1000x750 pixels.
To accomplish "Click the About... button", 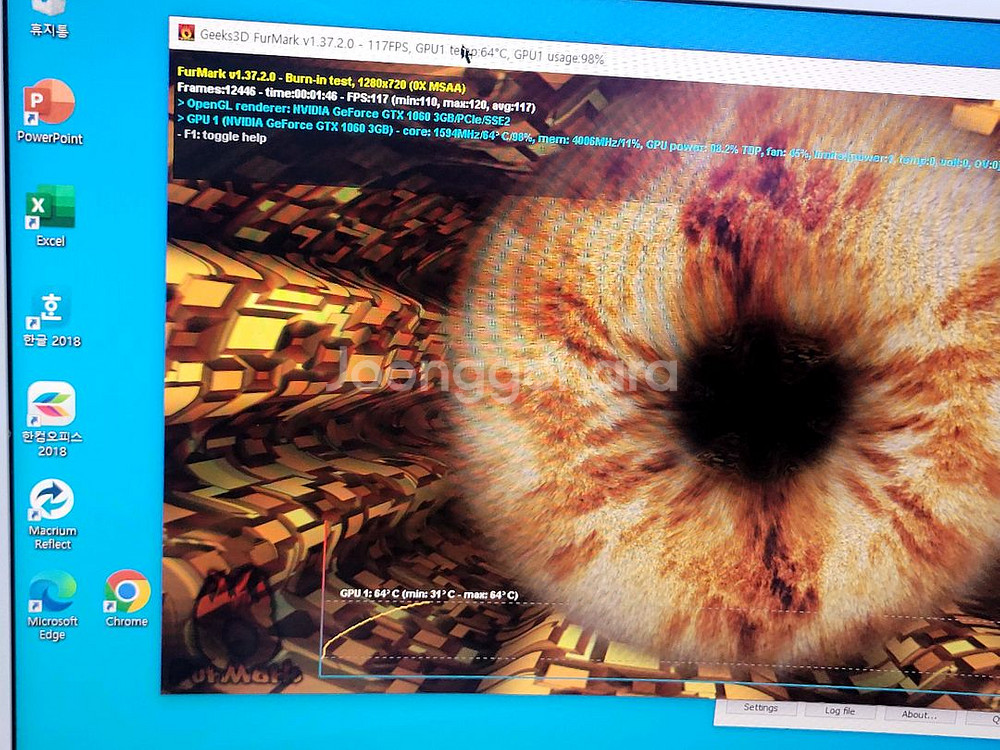I will 919,715.
